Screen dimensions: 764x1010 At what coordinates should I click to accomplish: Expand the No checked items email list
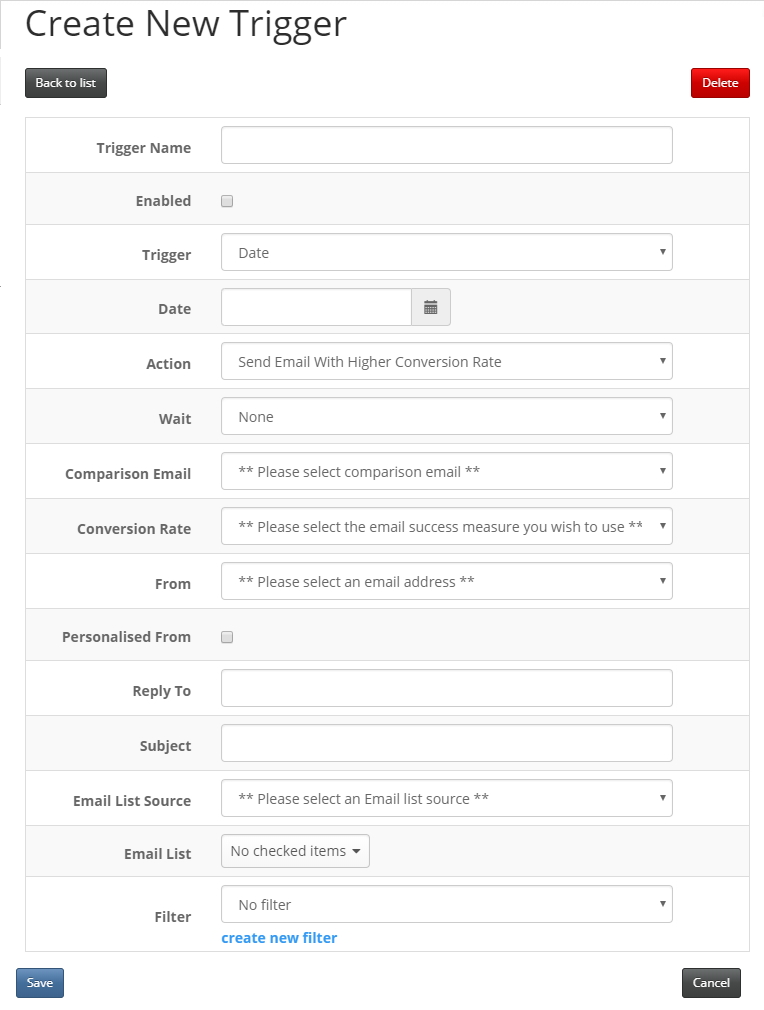click(x=294, y=851)
